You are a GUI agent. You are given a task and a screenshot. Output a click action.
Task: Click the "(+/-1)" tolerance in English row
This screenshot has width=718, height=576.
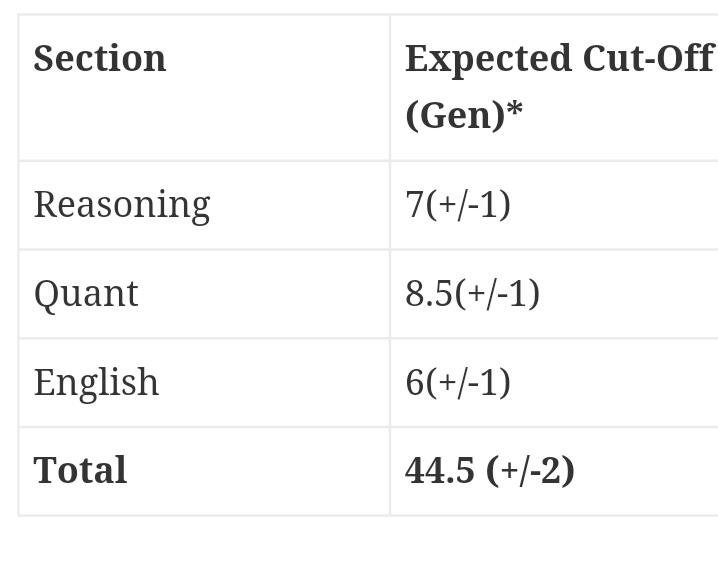(x=468, y=382)
